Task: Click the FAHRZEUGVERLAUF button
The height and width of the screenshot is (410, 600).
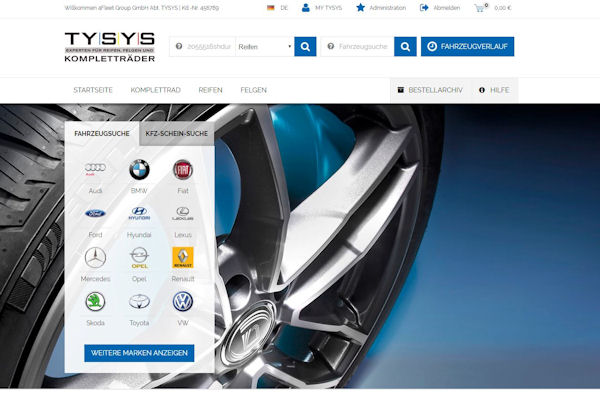Action: [468, 47]
